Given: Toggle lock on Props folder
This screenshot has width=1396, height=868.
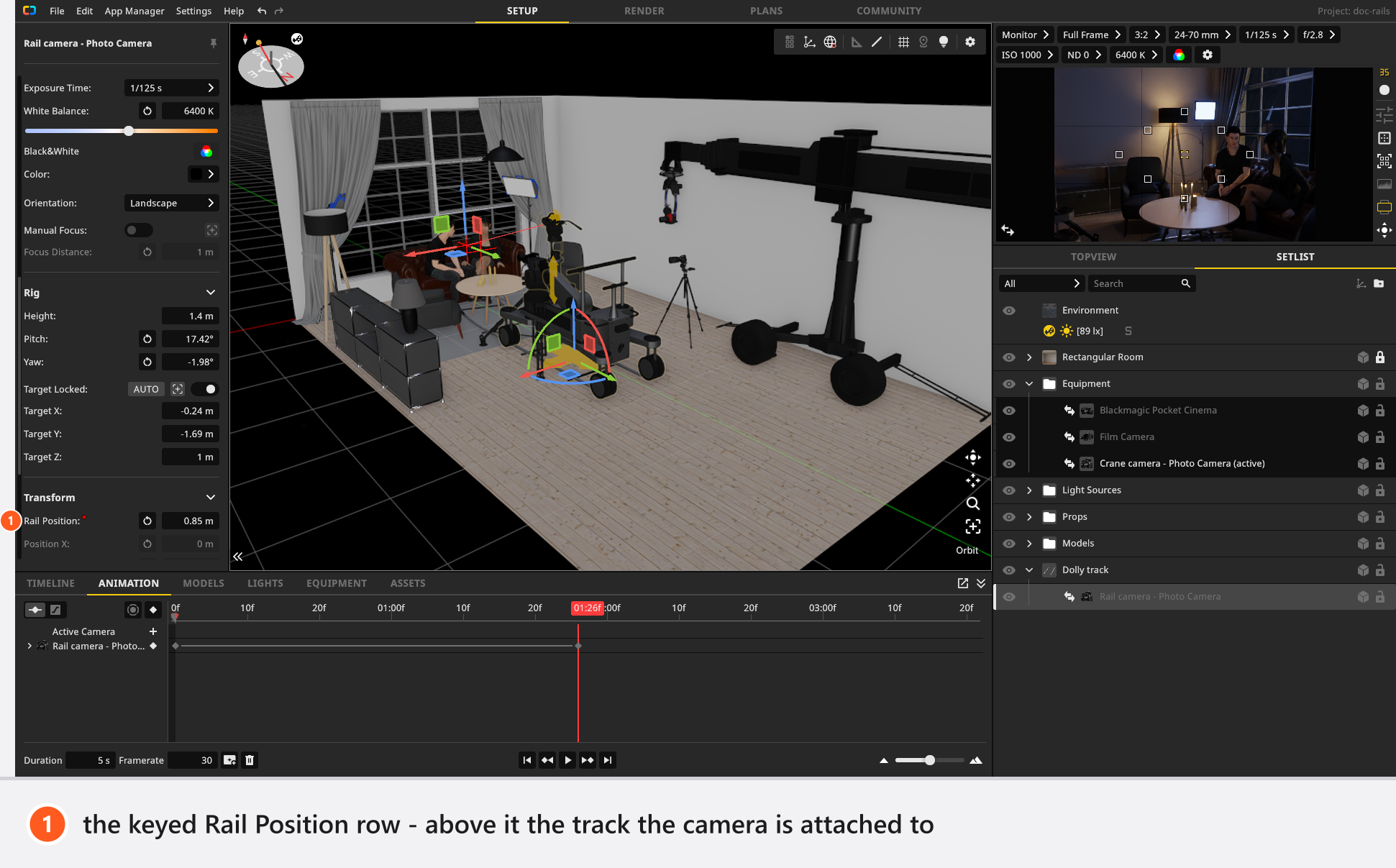Looking at the screenshot, I should [x=1380, y=517].
